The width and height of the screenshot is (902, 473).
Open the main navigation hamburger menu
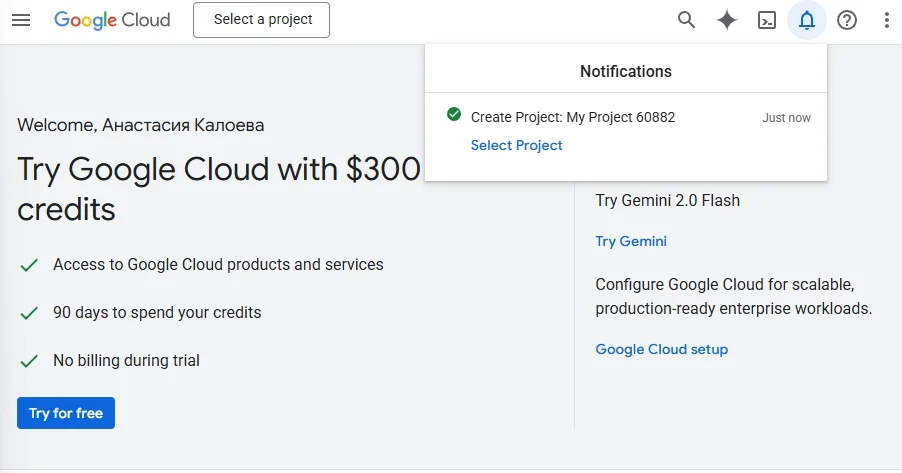pyautogui.click(x=21, y=20)
